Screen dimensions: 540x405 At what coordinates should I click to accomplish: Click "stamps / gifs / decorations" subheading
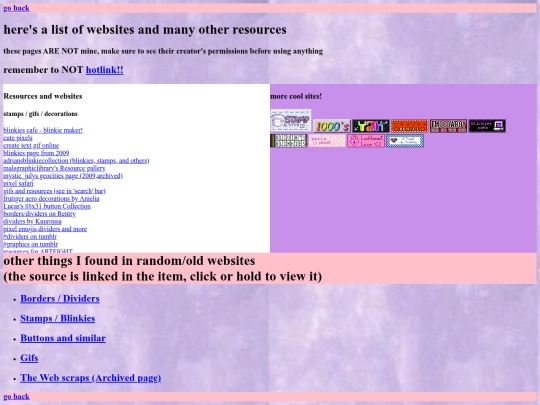[x=40, y=114]
